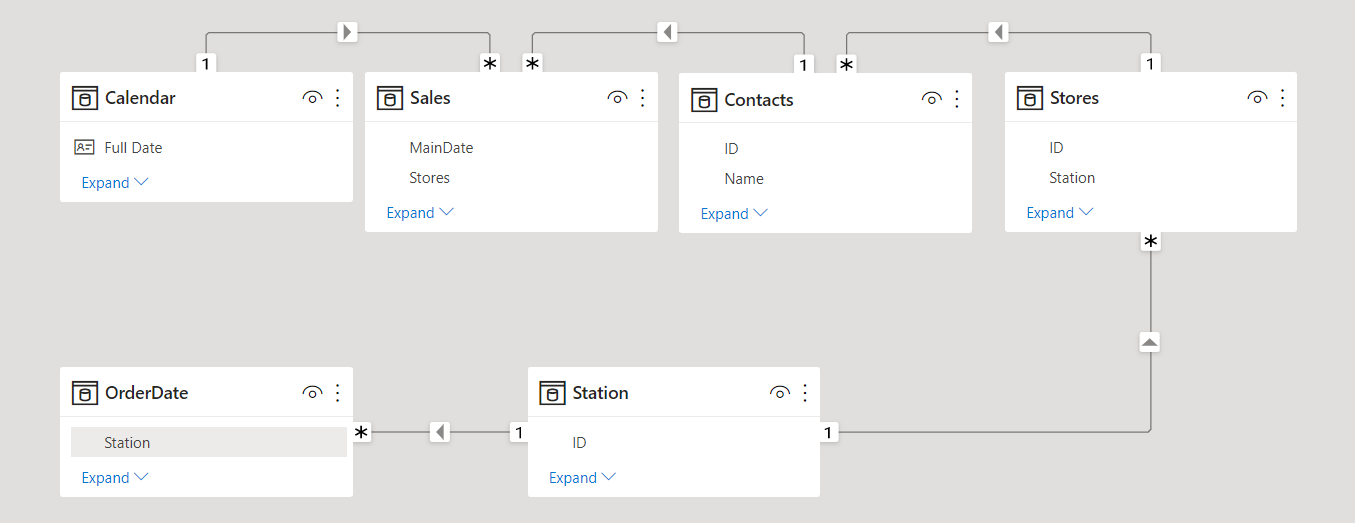1355x523 pixels.
Task: Open OrderDate table more options menu
Action: pyautogui.click(x=337, y=393)
